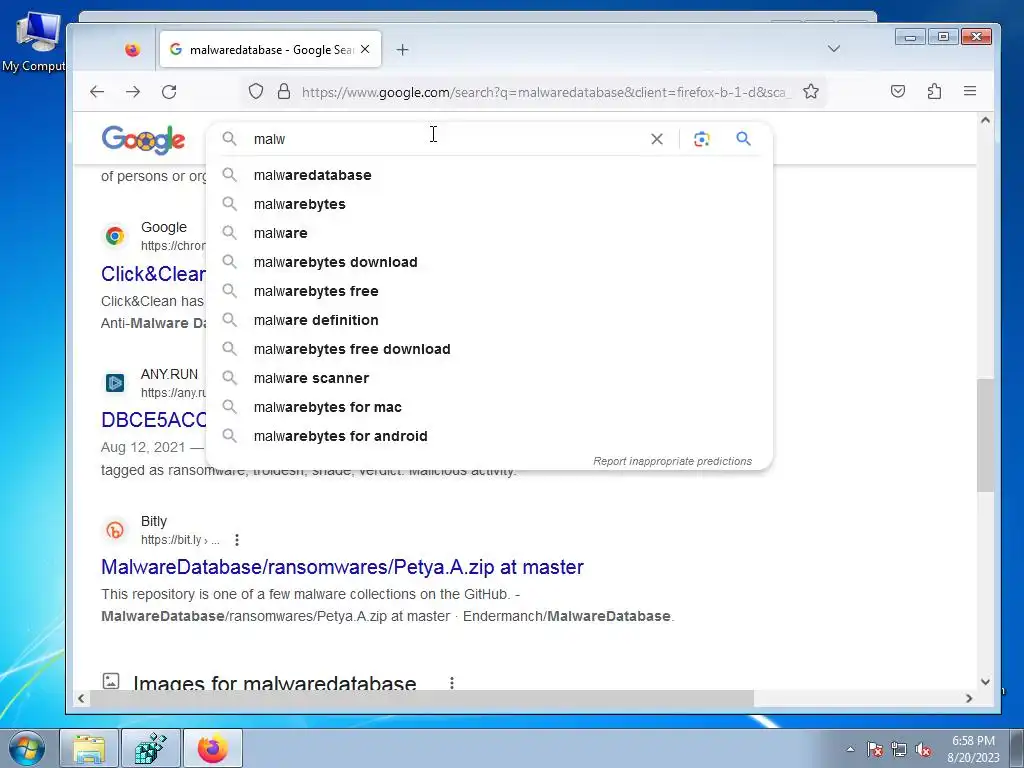Click 'Report inappropriate predictions' link
Viewport: 1024px width, 768px height.
pos(672,461)
